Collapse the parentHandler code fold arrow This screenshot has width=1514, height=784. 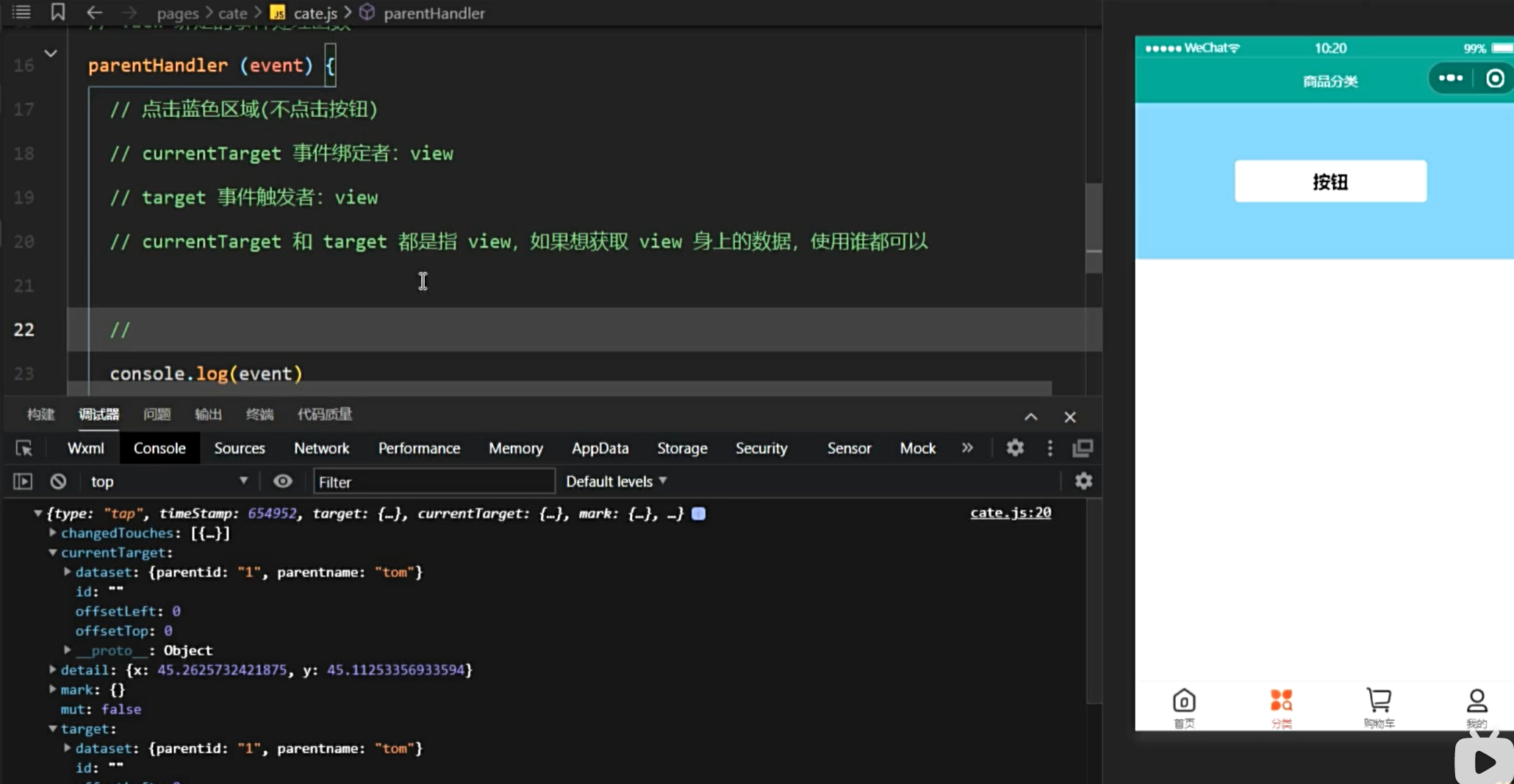tap(51, 54)
